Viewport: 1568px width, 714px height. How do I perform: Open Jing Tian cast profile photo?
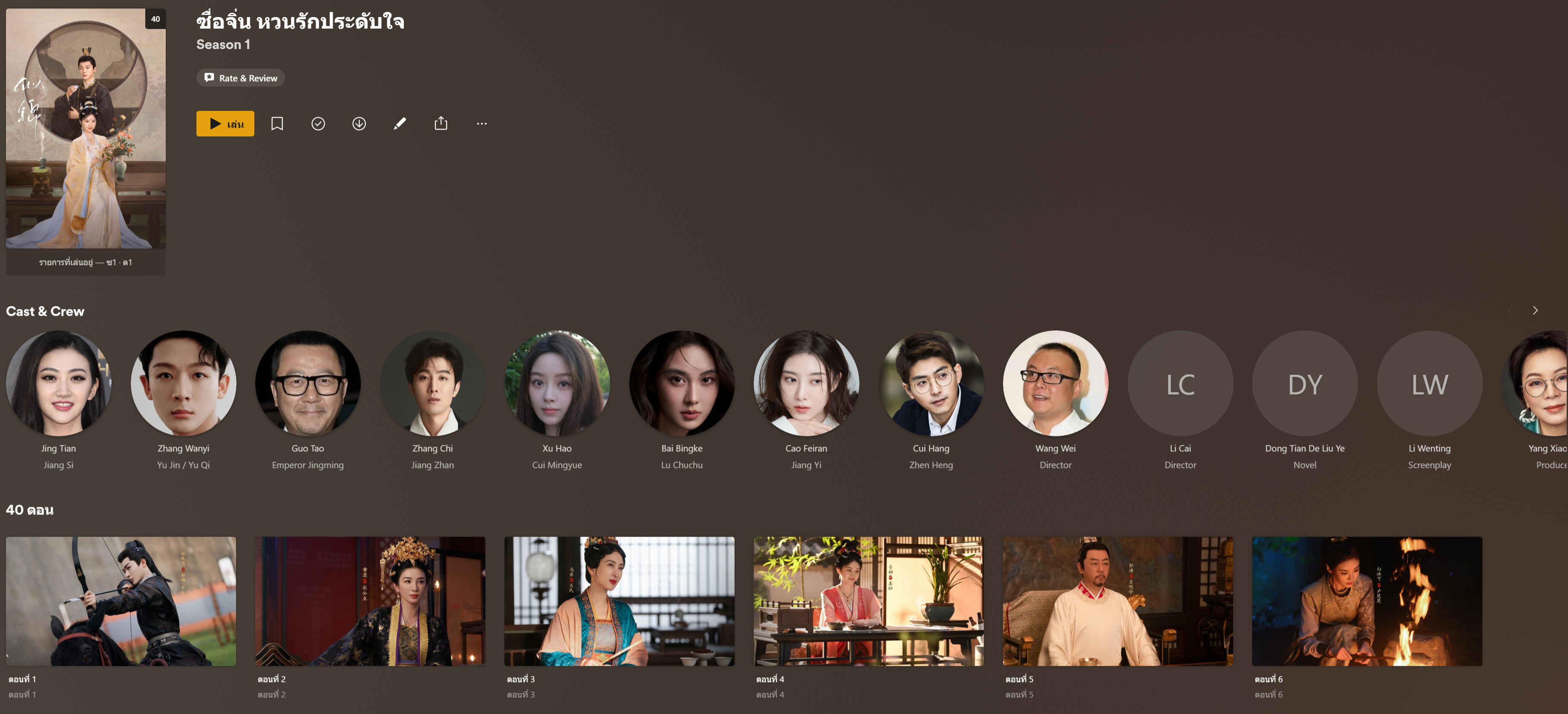coord(58,383)
